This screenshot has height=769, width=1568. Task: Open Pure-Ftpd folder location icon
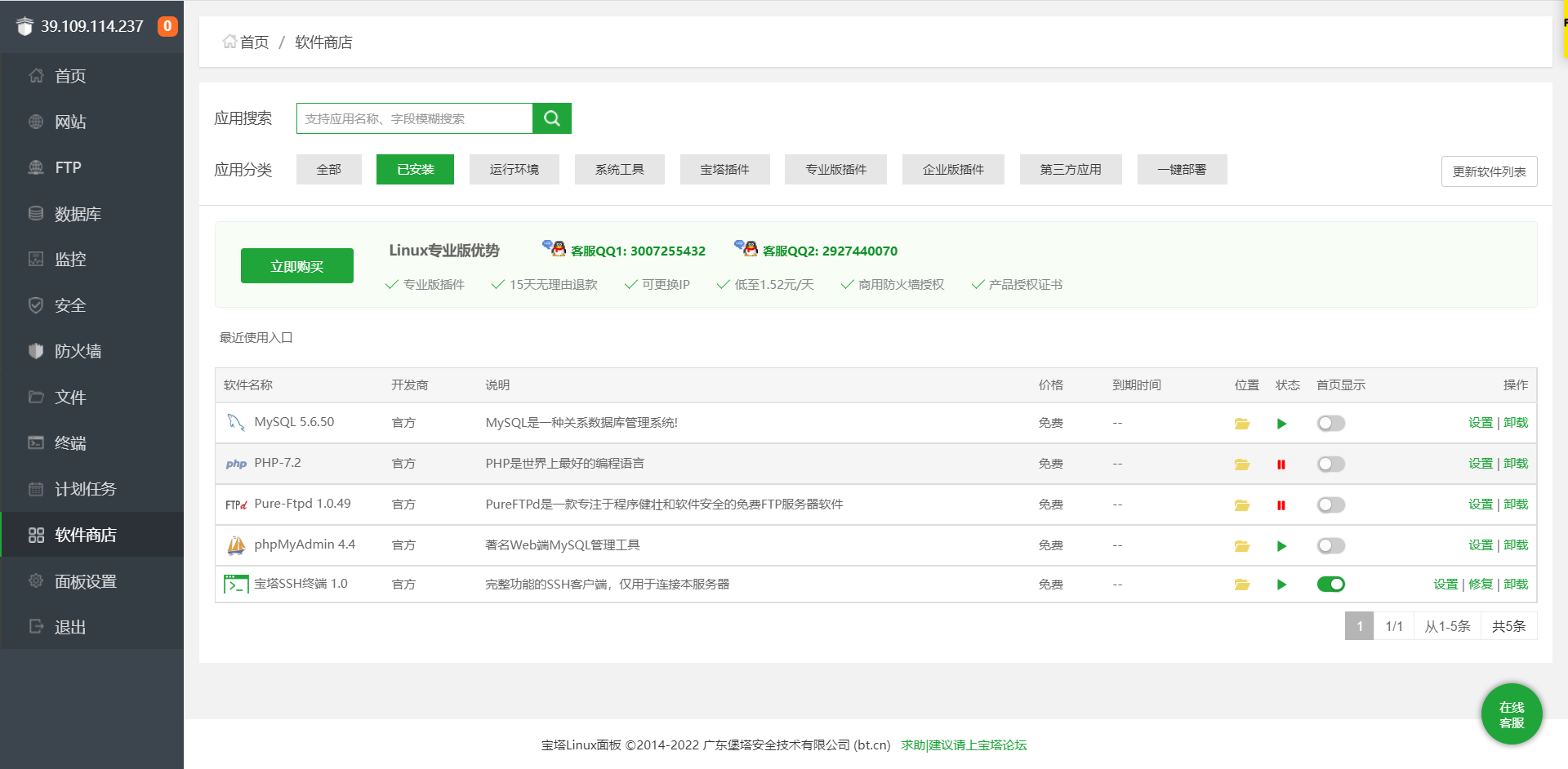tap(1241, 505)
